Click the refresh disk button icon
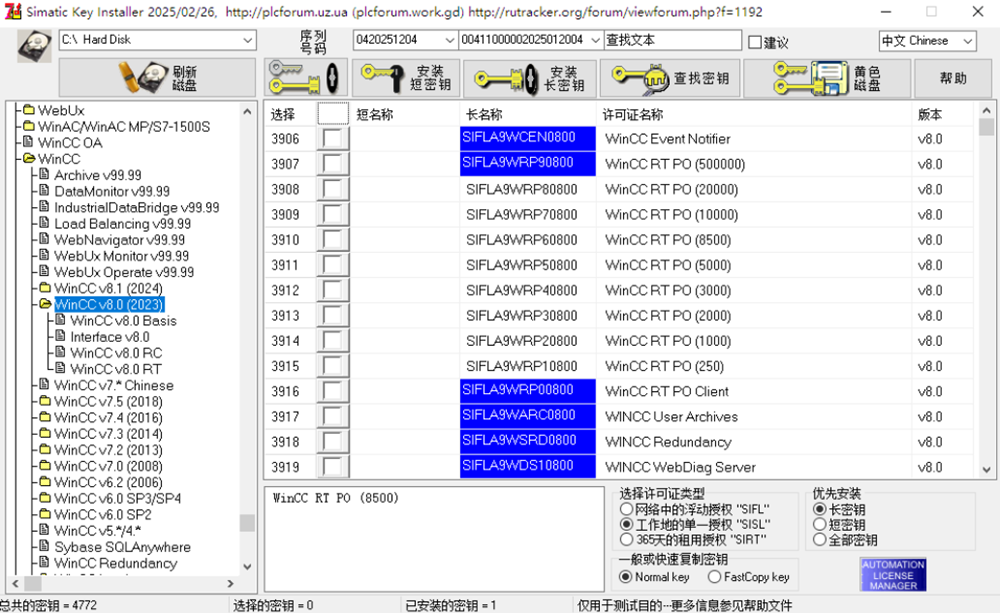The height and width of the screenshot is (613, 1000). [x=157, y=78]
